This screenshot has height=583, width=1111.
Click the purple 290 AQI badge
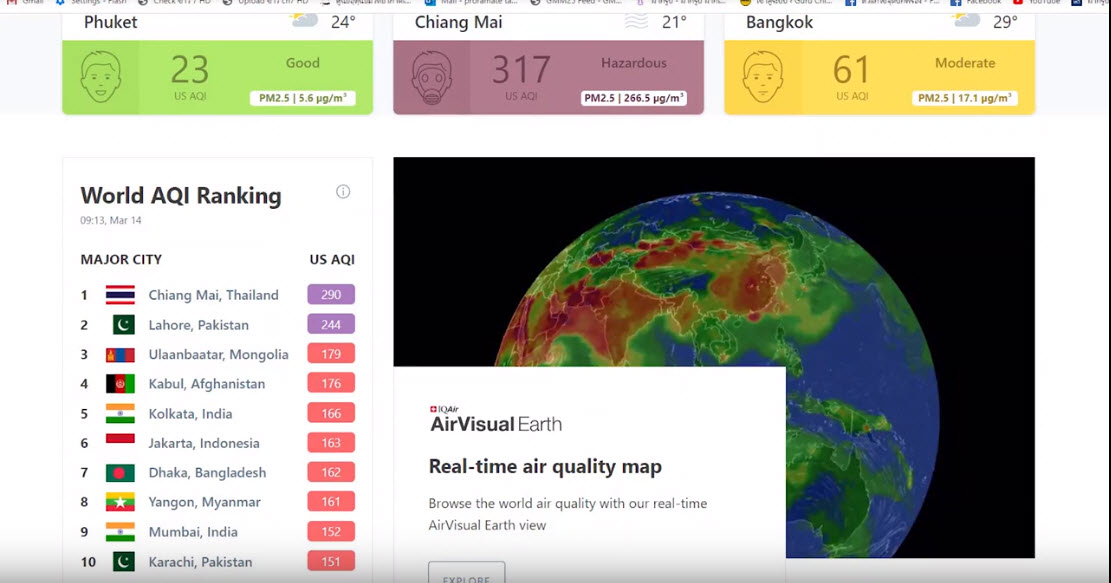[x=331, y=295]
